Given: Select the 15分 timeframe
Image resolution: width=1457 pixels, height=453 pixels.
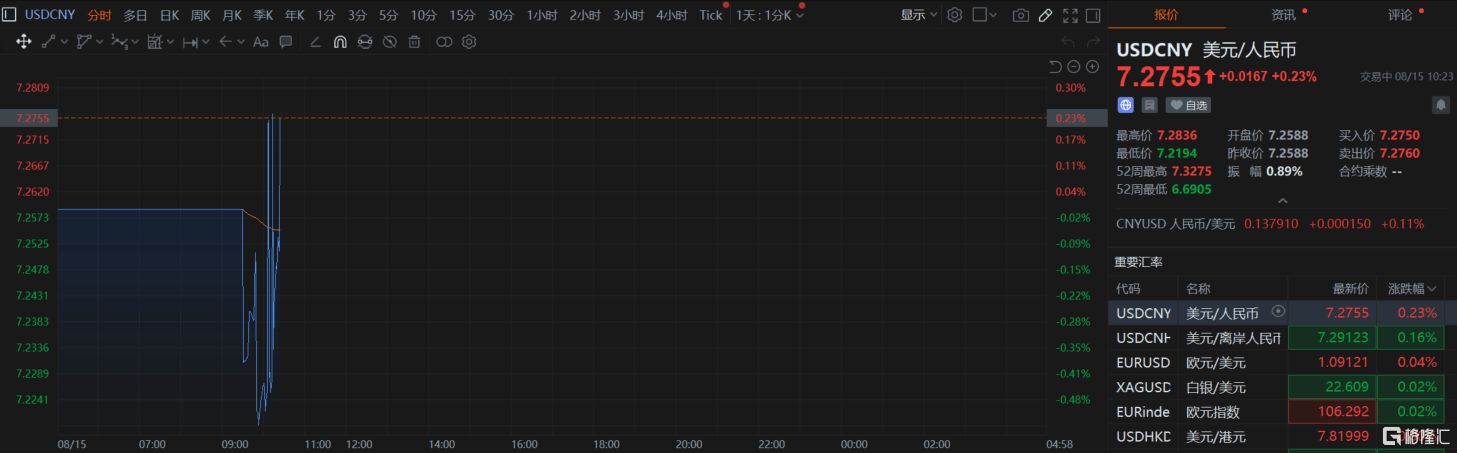Looking at the screenshot, I should click(462, 15).
